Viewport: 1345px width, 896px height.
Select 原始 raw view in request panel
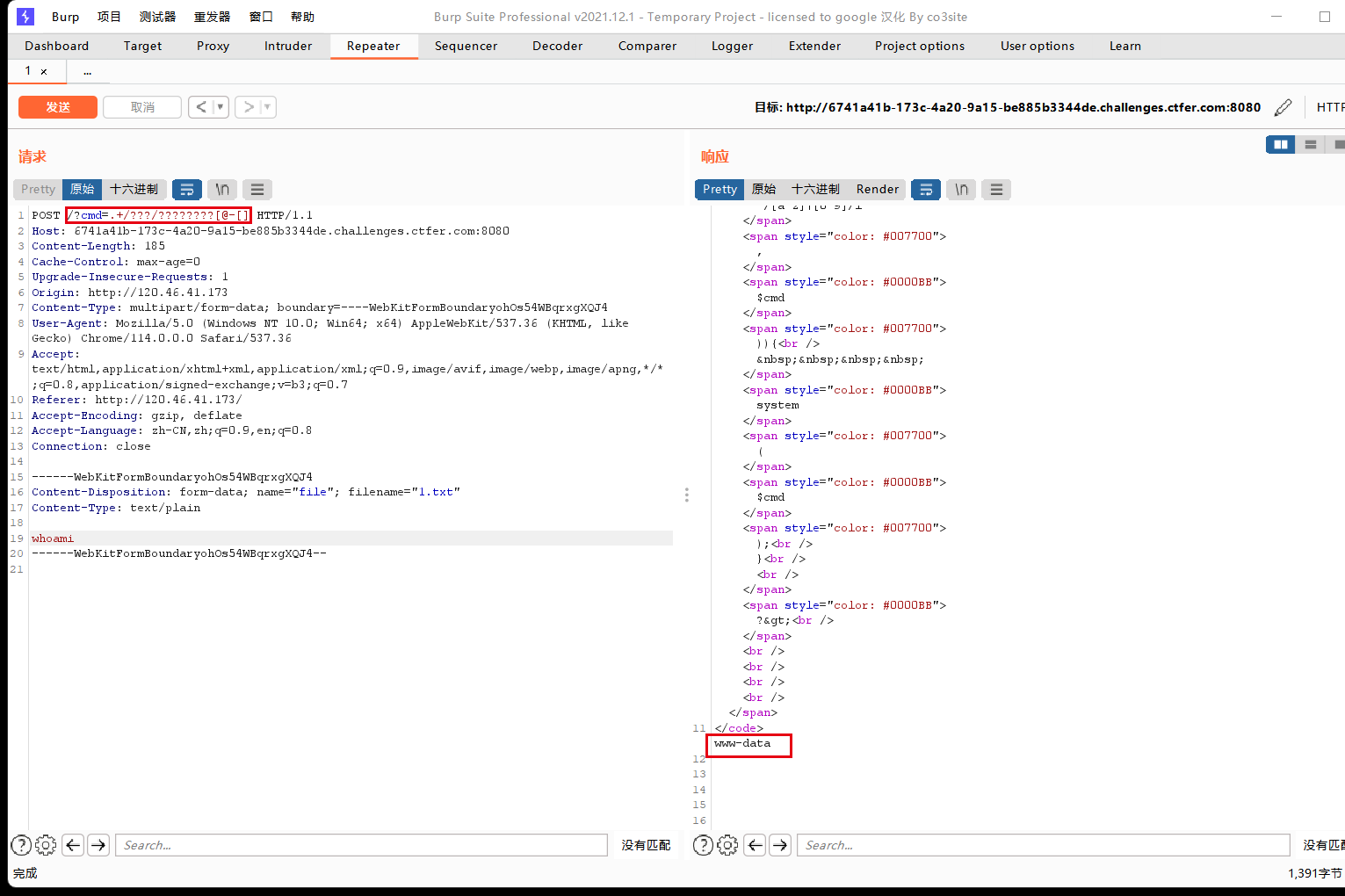tap(83, 189)
